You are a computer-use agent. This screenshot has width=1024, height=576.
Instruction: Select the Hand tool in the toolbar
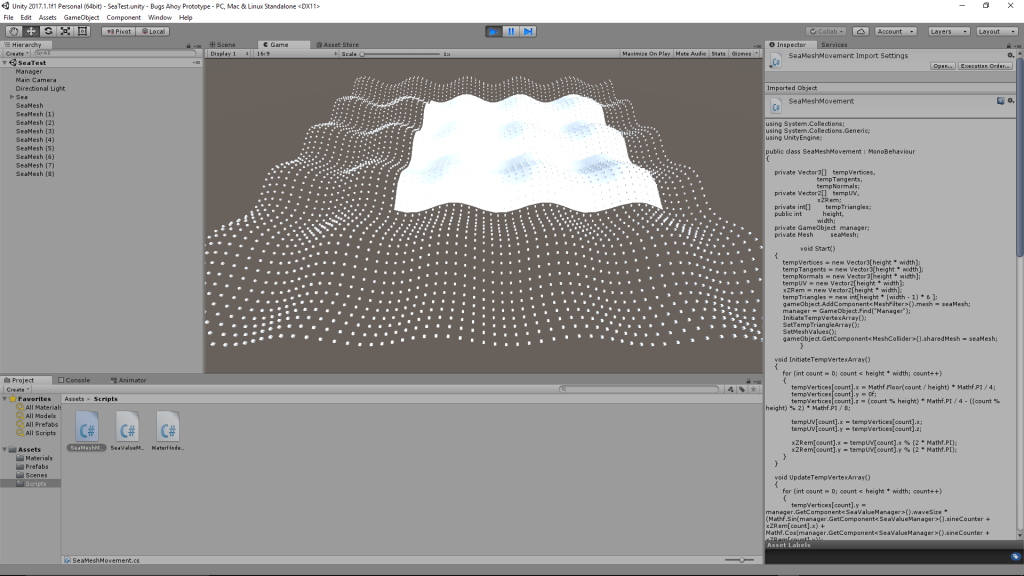click(x=14, y=31)
